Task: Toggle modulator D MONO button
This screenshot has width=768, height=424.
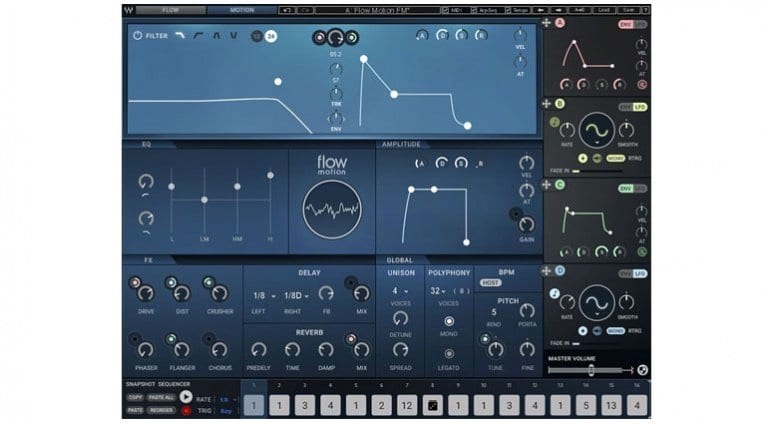Action: (x=616, y=331)
